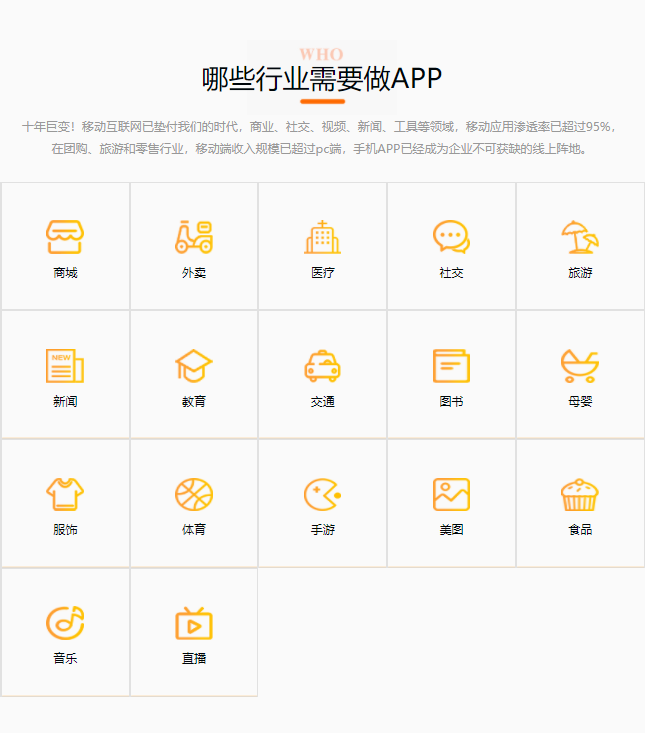This screenshot has width=645, height=733.
Task: Click the book icon for 图书
Action: 451,366
